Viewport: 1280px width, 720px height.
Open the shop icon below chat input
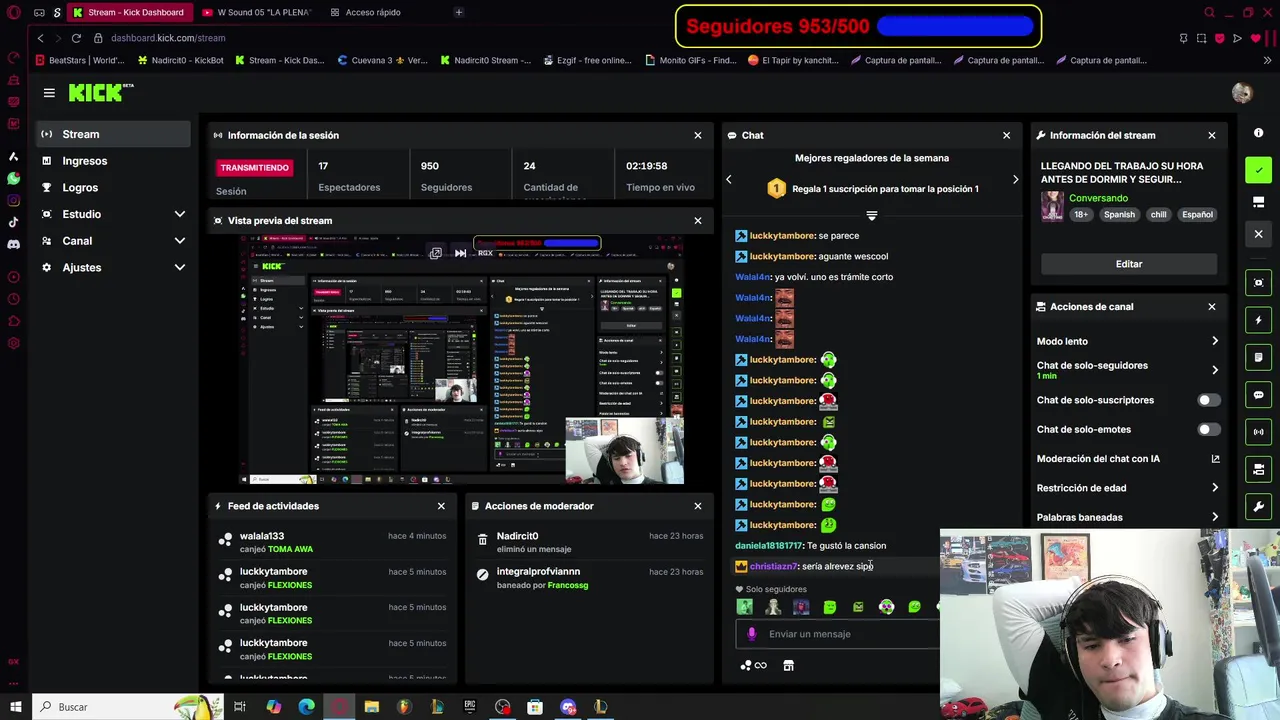[x=788, y=665]
